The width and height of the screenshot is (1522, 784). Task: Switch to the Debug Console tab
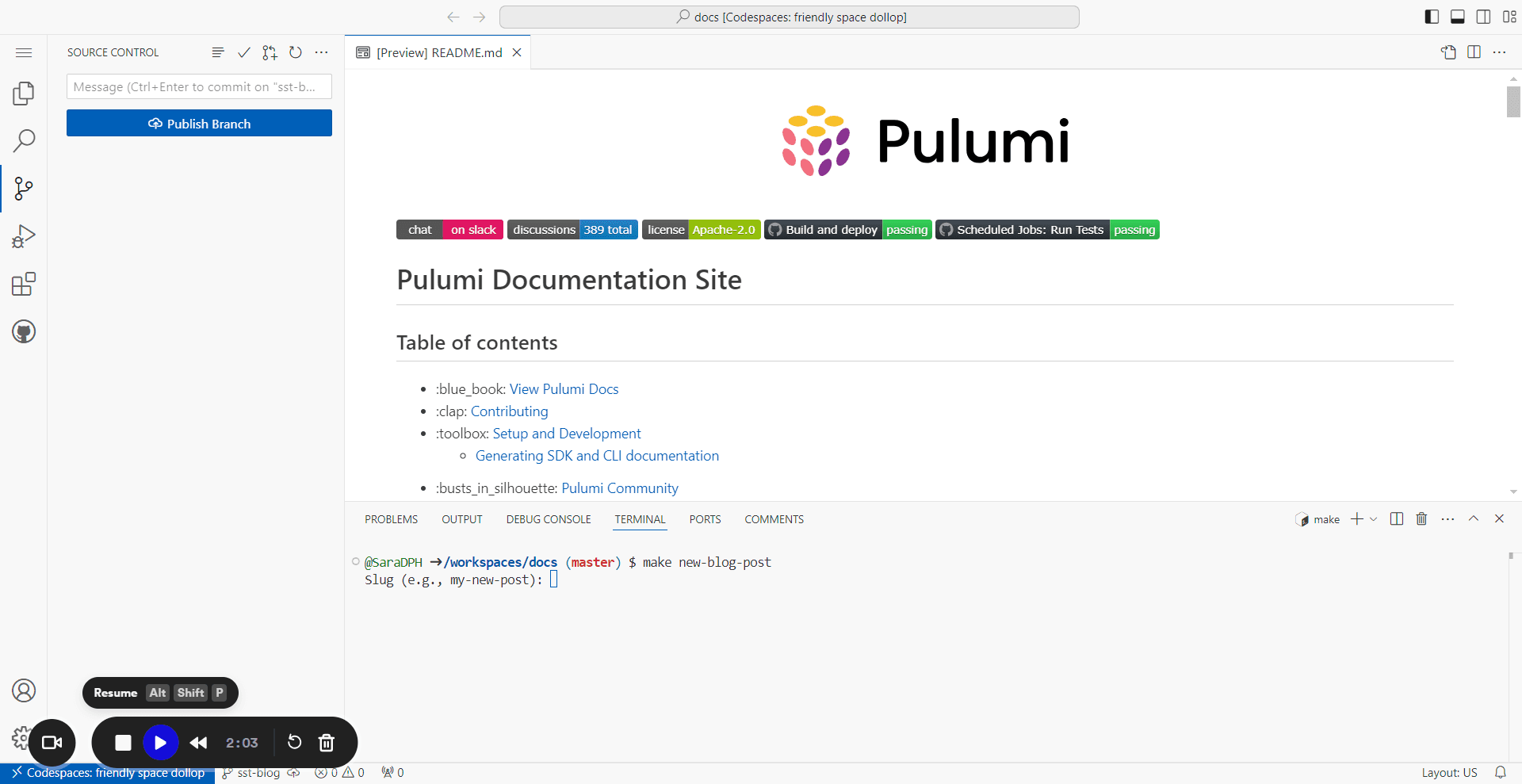point(549,519)
